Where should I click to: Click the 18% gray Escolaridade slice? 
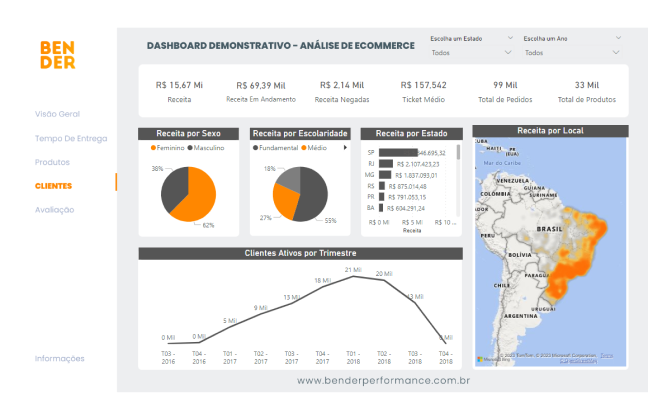pyautogui.click(x=291, y=179)
